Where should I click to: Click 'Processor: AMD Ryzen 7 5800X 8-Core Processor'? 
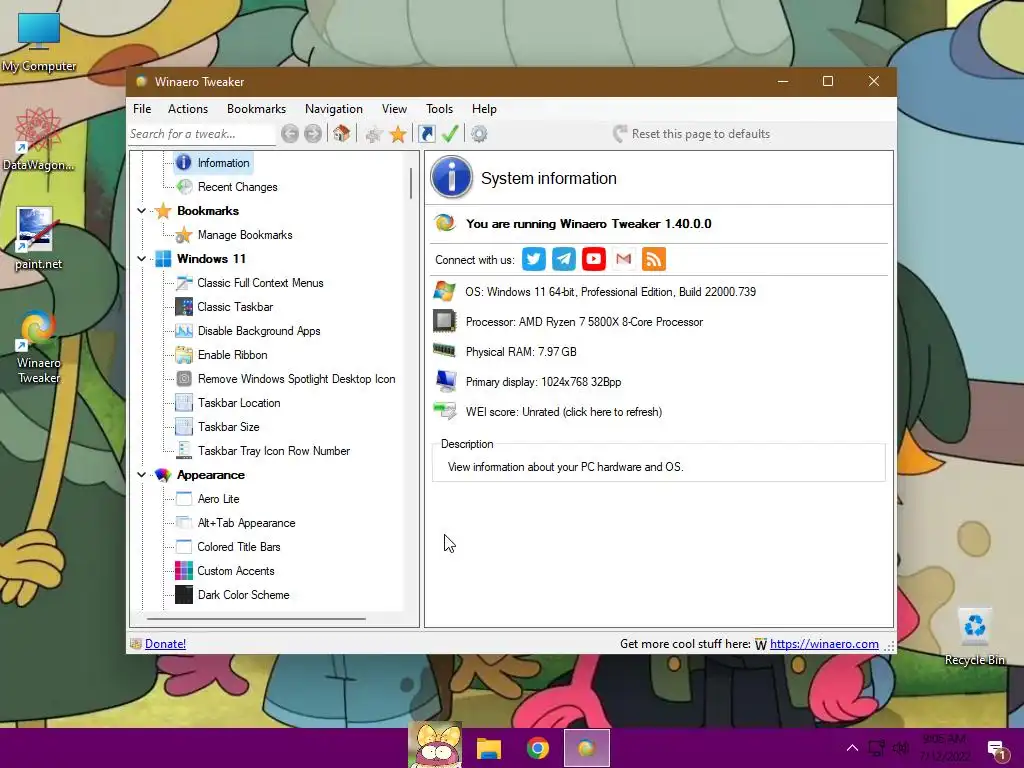(x=584, y=322)
